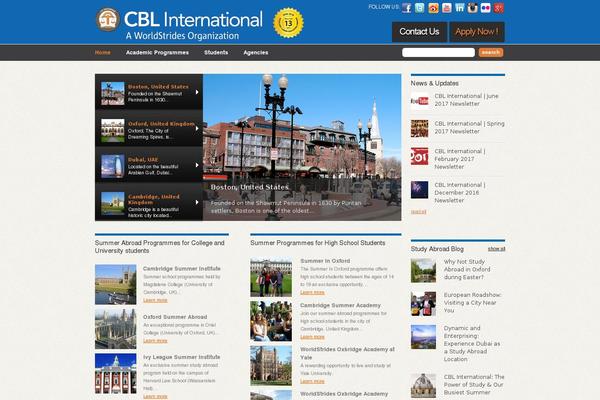The image size is (600, 400).
Task: Open the Oxford Summer Abroad title
Action: (x=175, y=317)
